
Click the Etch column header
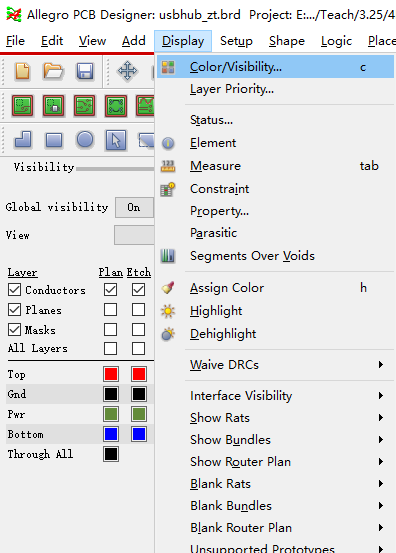pyautogui.click(x=139, y=272)
